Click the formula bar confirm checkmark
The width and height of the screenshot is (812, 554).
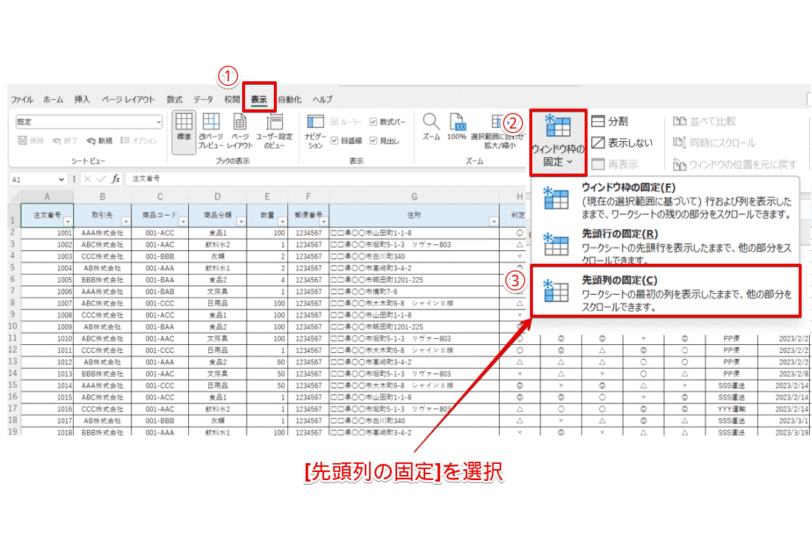[102, 179]
